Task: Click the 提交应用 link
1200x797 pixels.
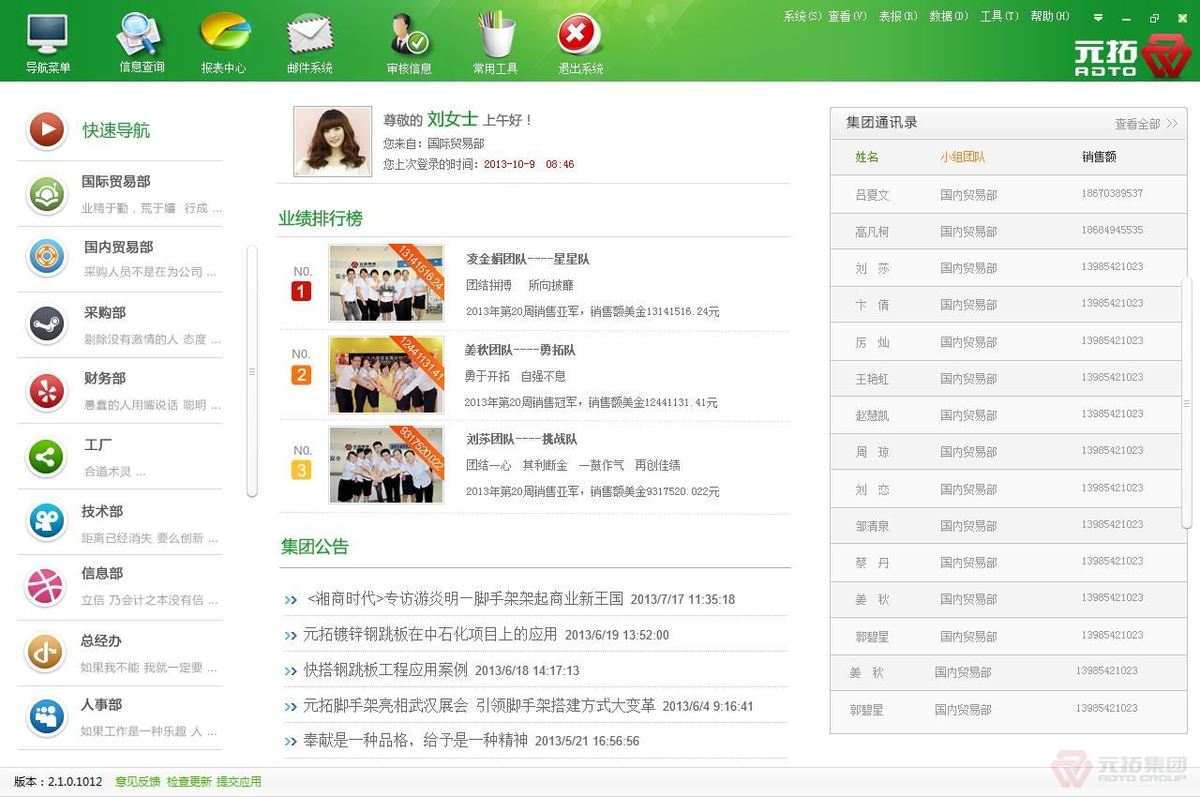Action: pos(239,782)
